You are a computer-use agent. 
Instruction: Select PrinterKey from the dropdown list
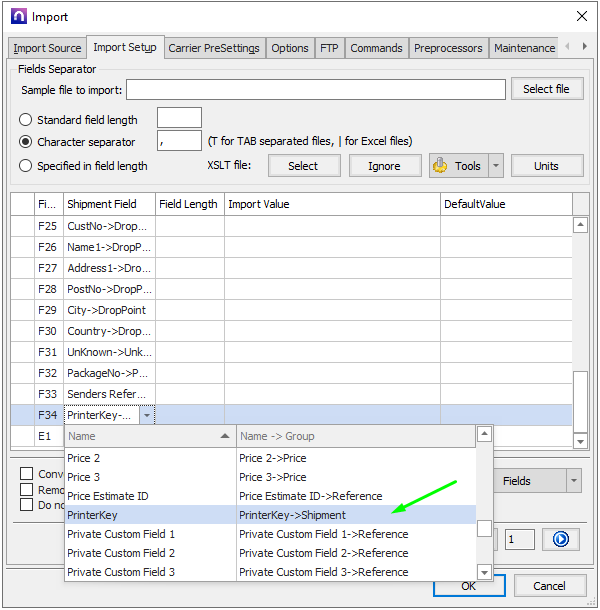click(x=92, y=515)
